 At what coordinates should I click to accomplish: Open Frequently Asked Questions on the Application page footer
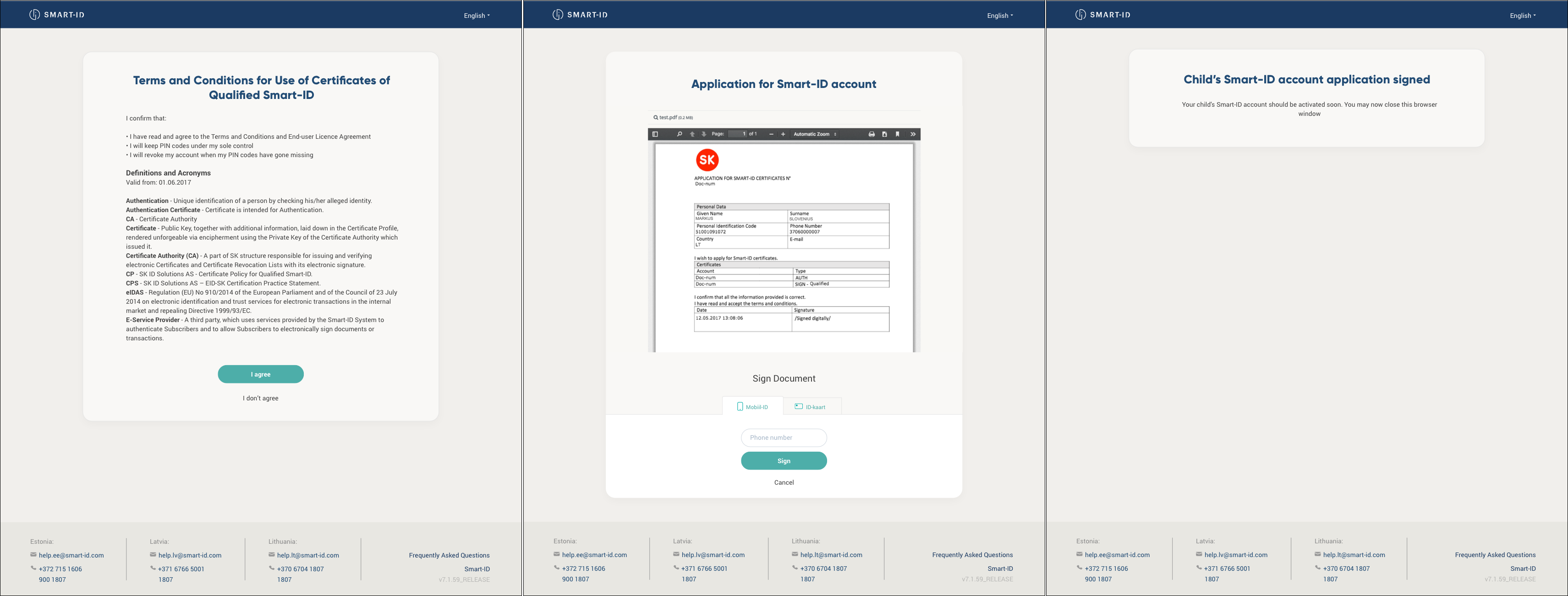(x=973, y=555)
